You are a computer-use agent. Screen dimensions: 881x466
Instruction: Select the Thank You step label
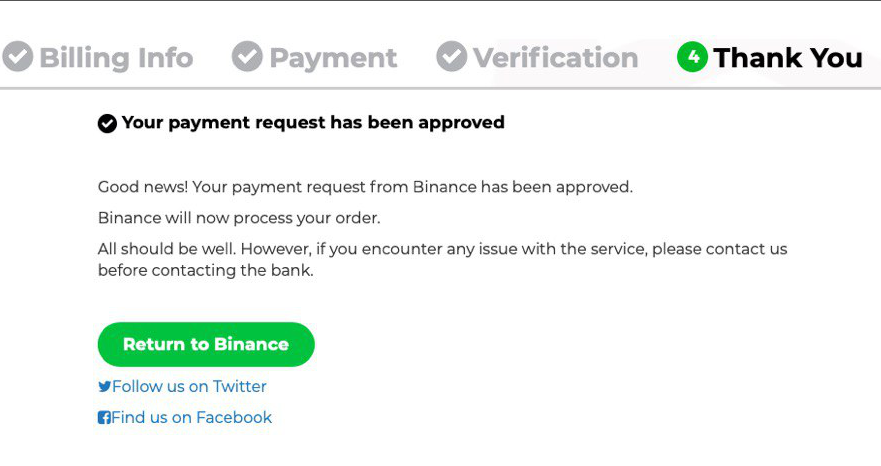tap(788, 58)
